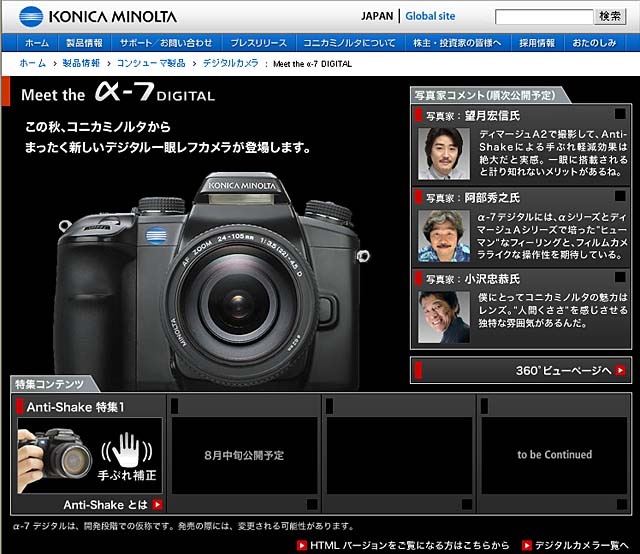Click the 検索 search button
The width and height of the screenshot is (640, 554).
610,16
